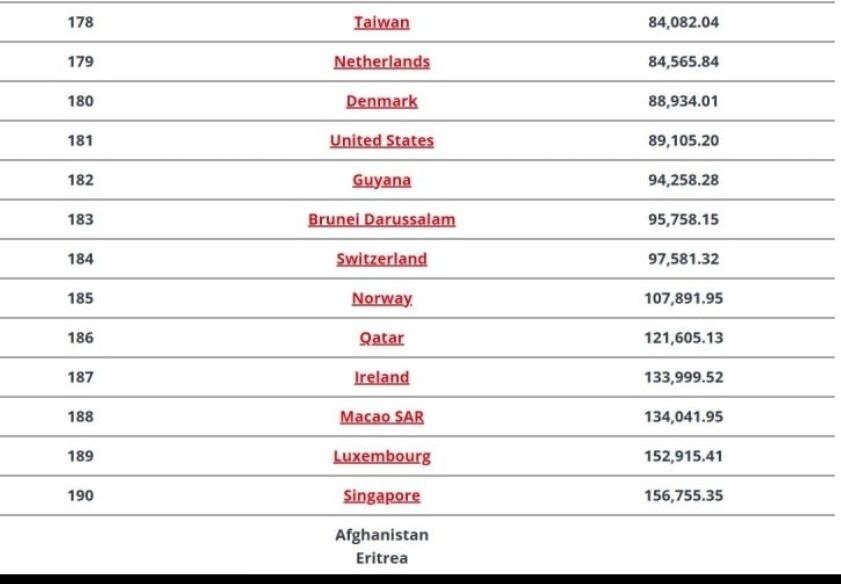841x584 pixels.
Task: Click the Afghanistan text entry
Action: pos(381,535)
